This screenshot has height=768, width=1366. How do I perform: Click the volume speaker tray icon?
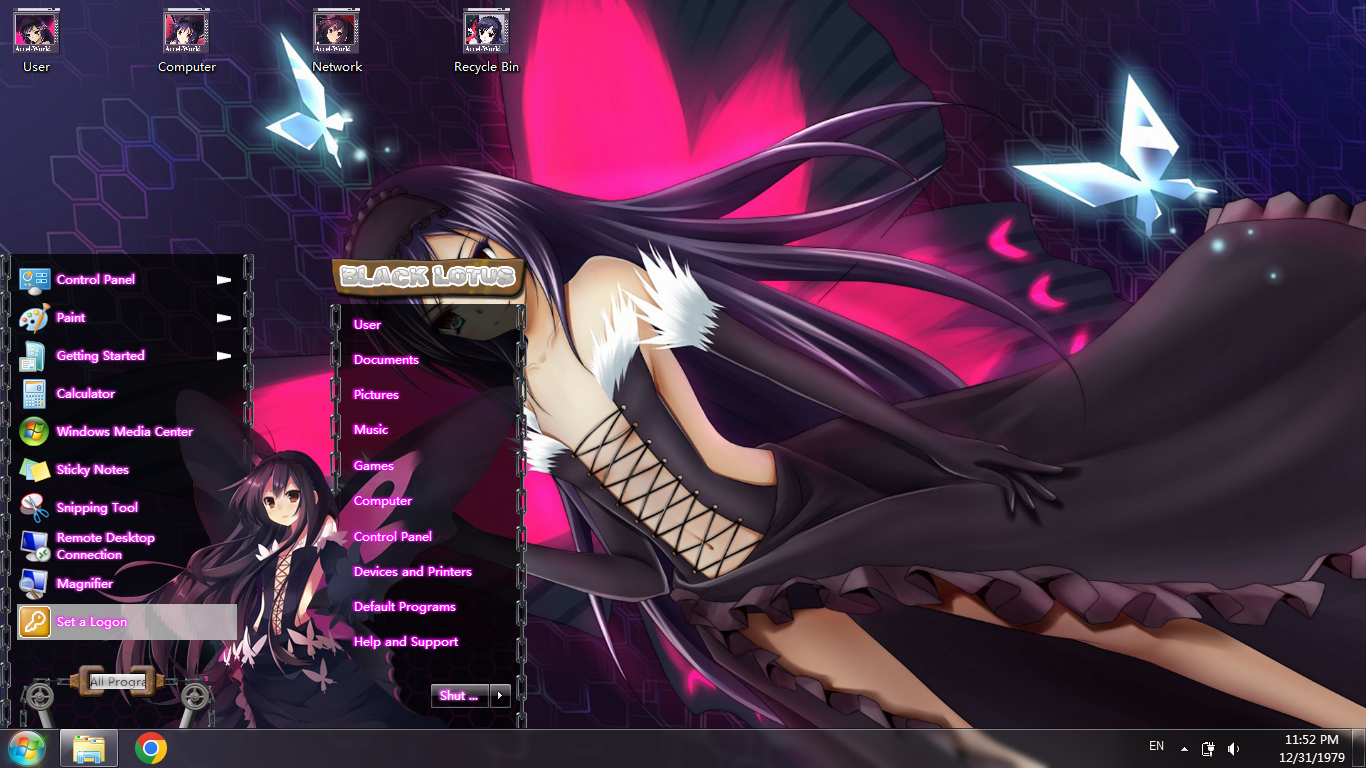(x=1233, y=748)
